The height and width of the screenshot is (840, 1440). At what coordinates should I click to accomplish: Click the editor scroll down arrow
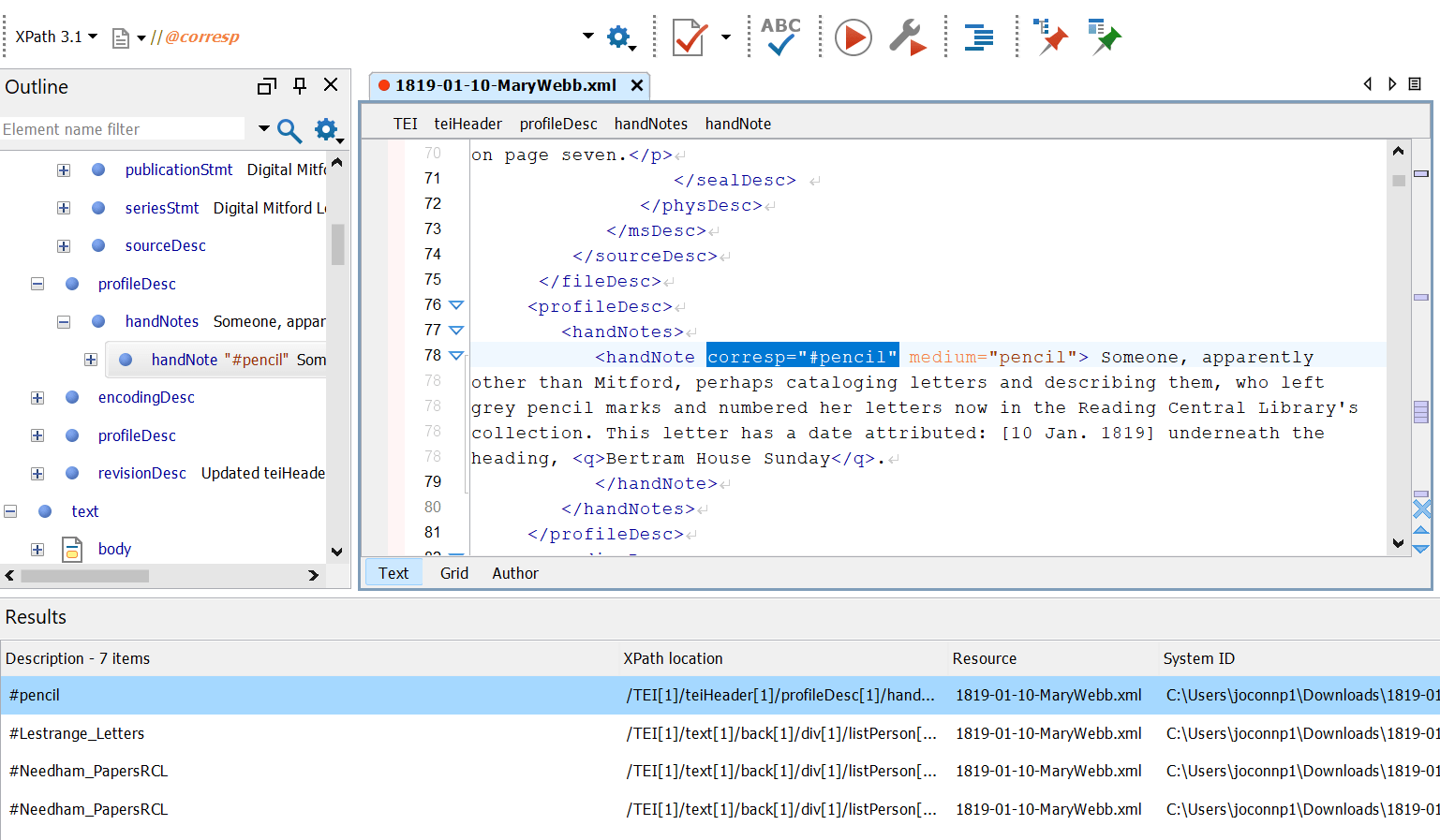pyautogui.click(x=1398, y=543)
